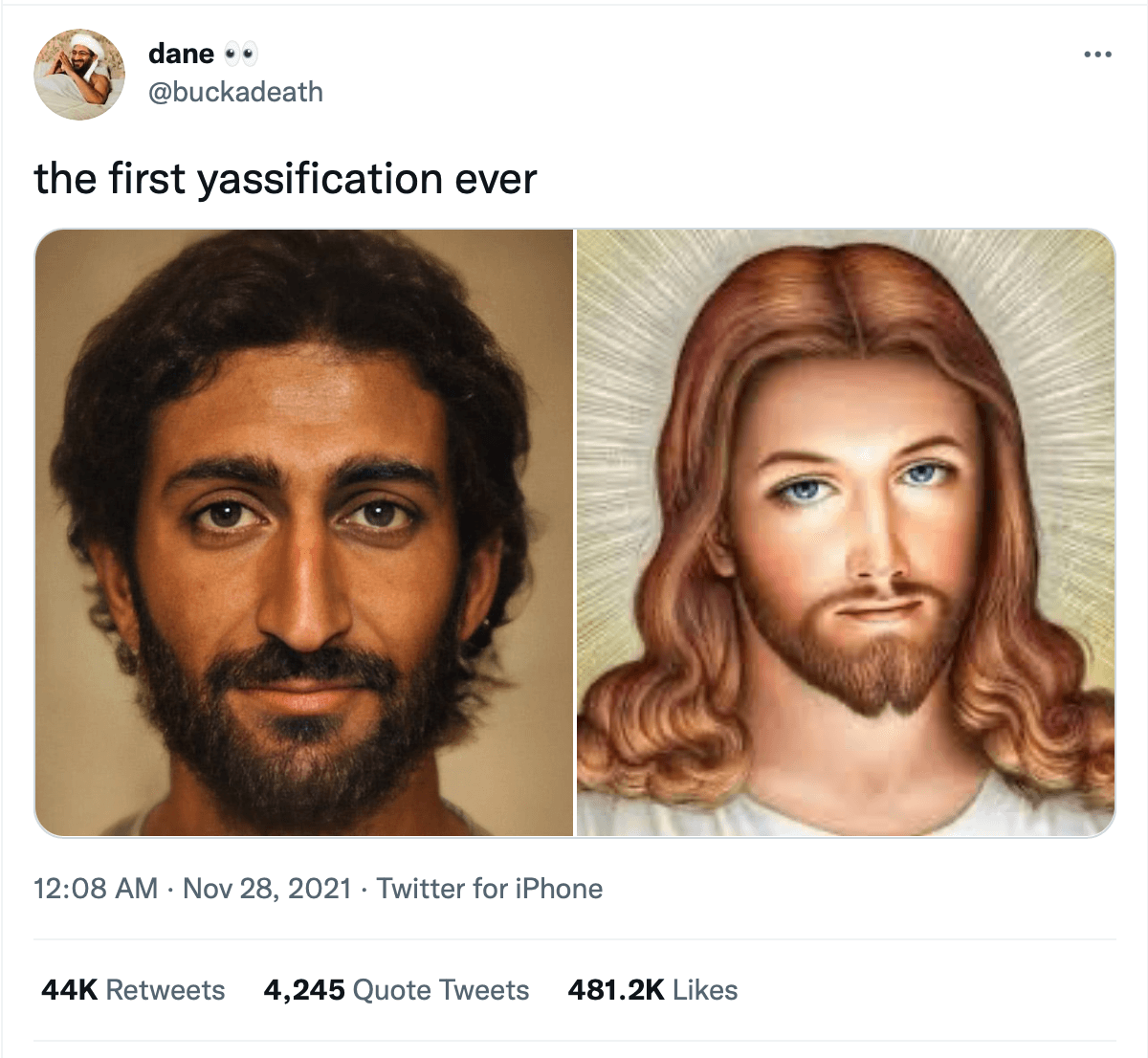Viewport: 1148px width, 1058px height.
Task: Click the Nov 28, 2021 date
Action: coord(267,889)
